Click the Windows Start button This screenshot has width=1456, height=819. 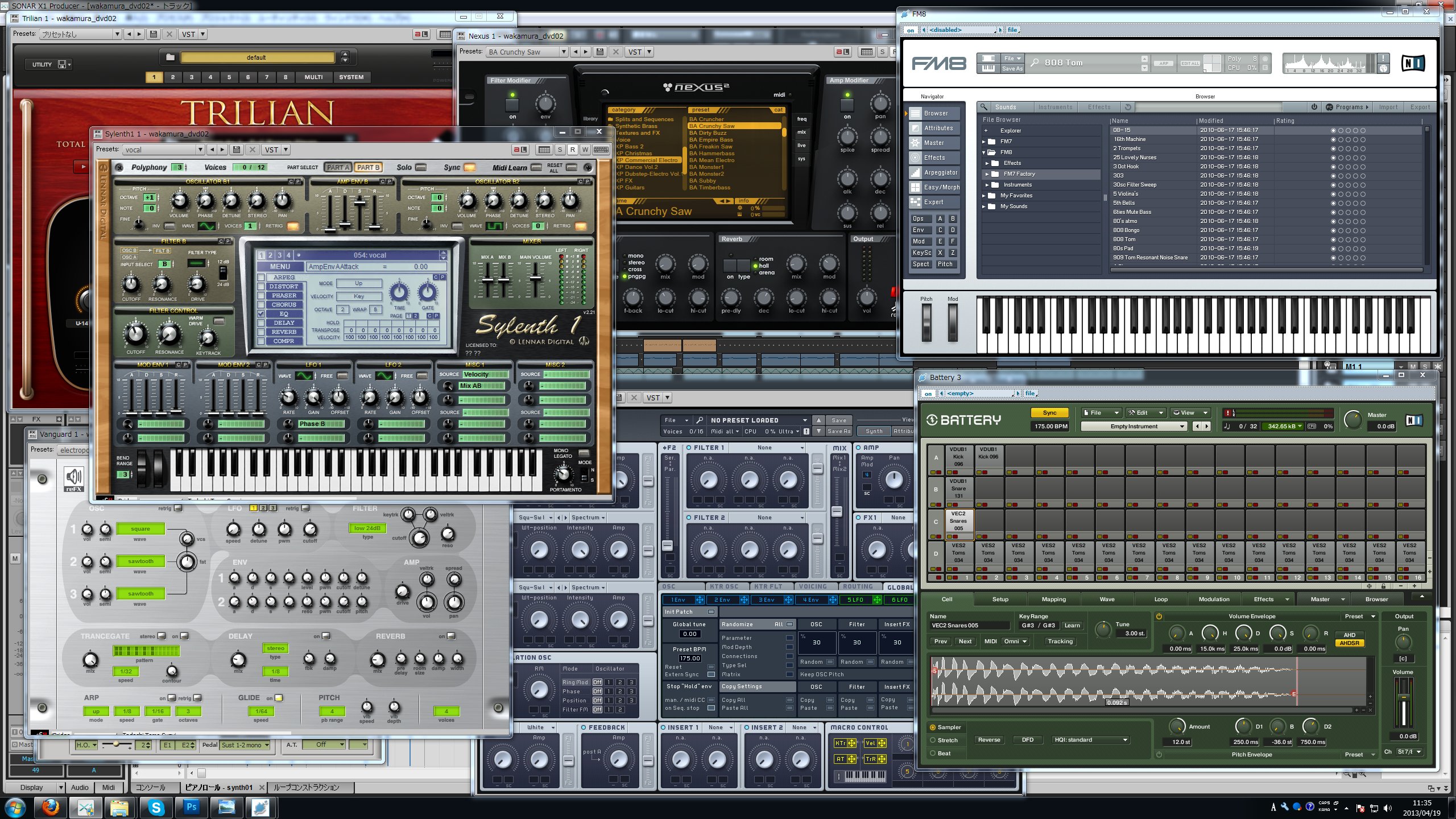tap(15, 807)
